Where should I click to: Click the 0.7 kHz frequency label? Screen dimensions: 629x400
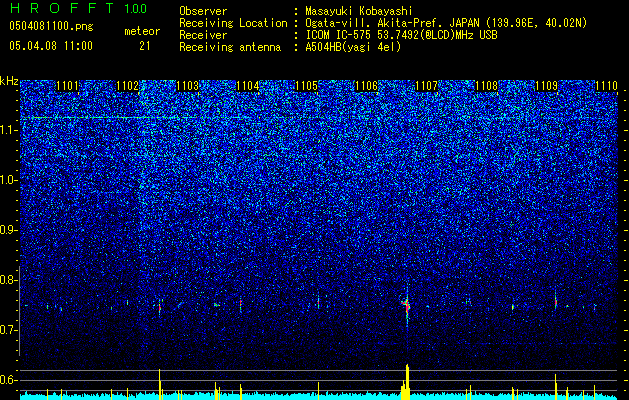tap(8, 330)
